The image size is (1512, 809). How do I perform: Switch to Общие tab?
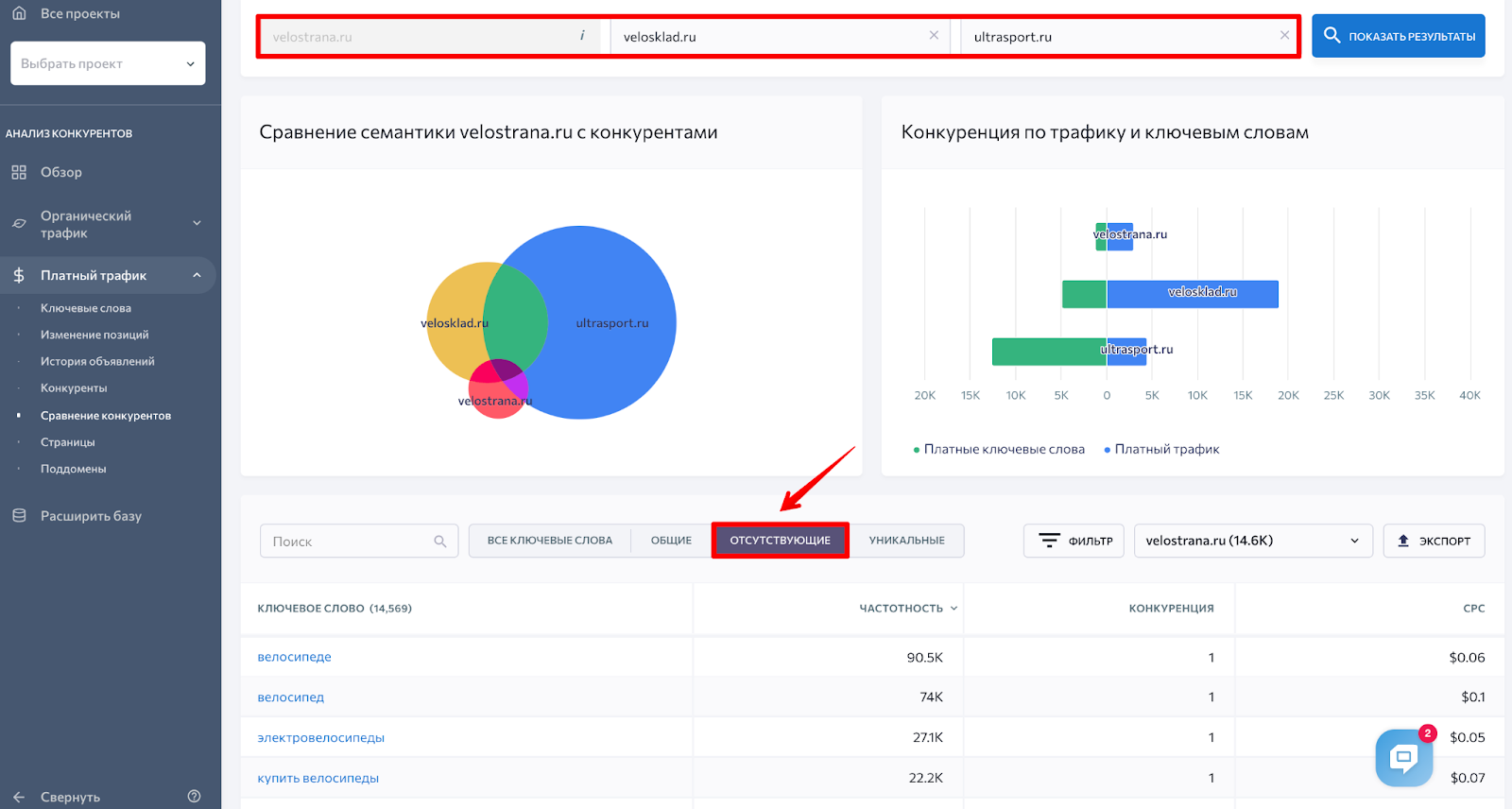tap(671, 541)
